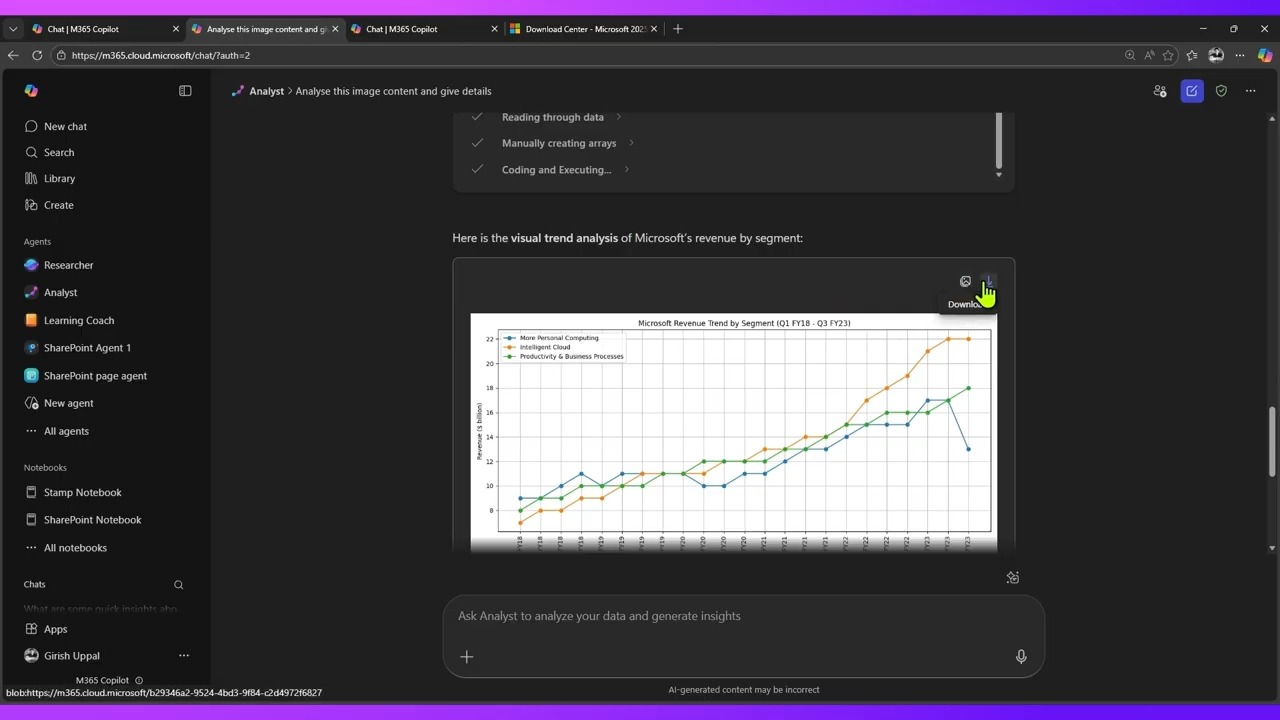Image resolution: width=1280 pixels, height=720 pixels.
Task: Click the page vertical scrollbar thumb
Action: tap(1271, 442)
